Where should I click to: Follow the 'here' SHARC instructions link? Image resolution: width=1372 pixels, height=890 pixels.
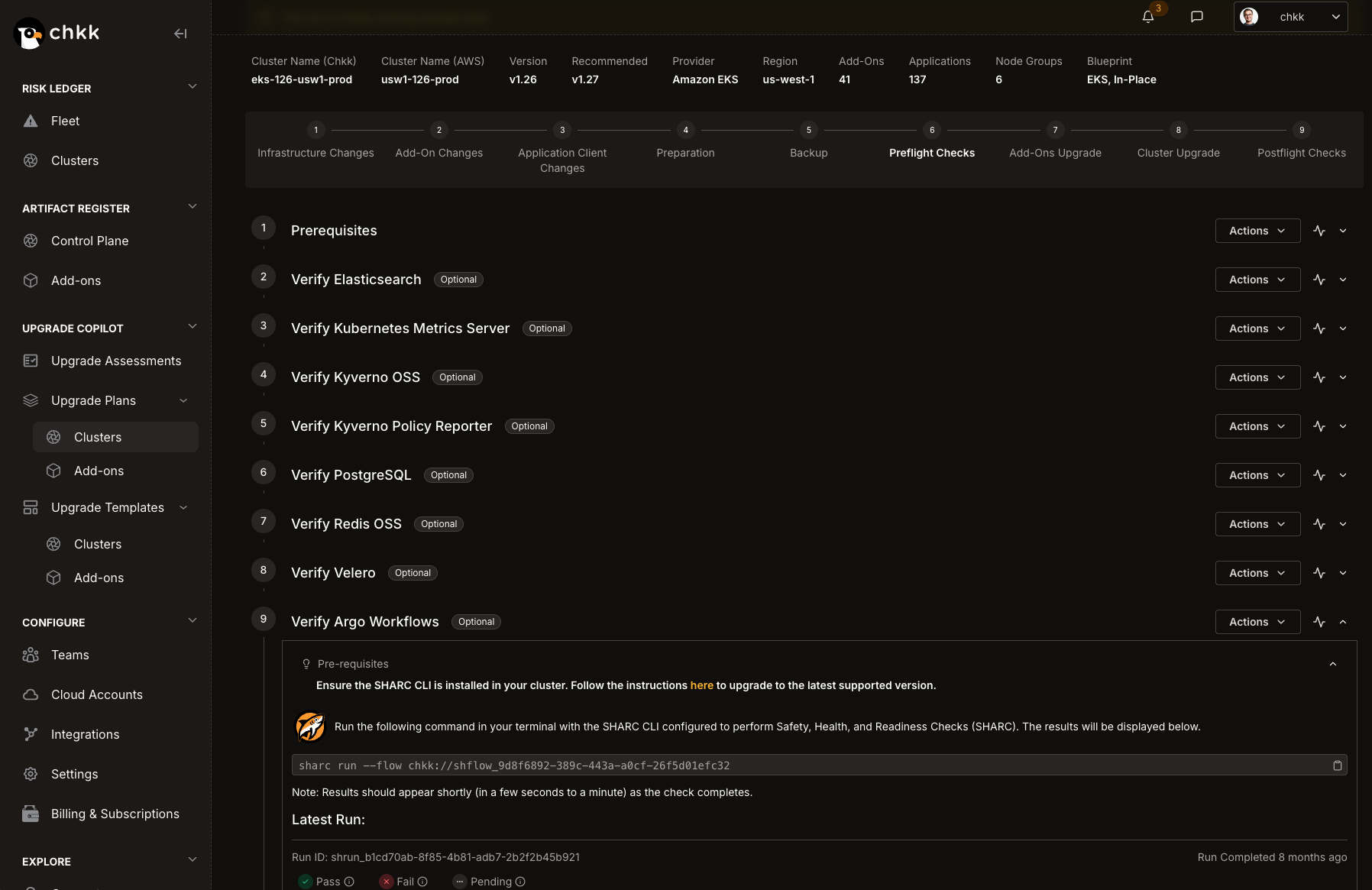[x=701, y=685]
